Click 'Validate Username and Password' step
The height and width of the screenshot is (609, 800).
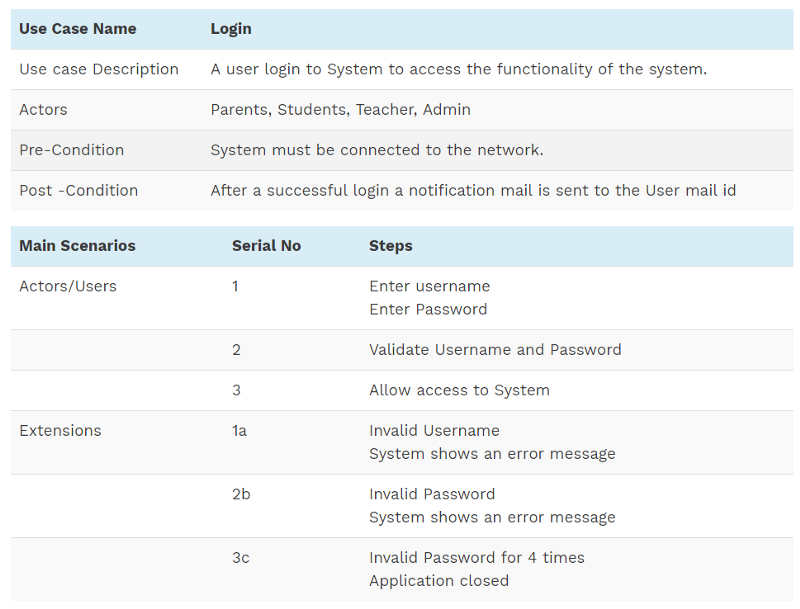[495, 350]
